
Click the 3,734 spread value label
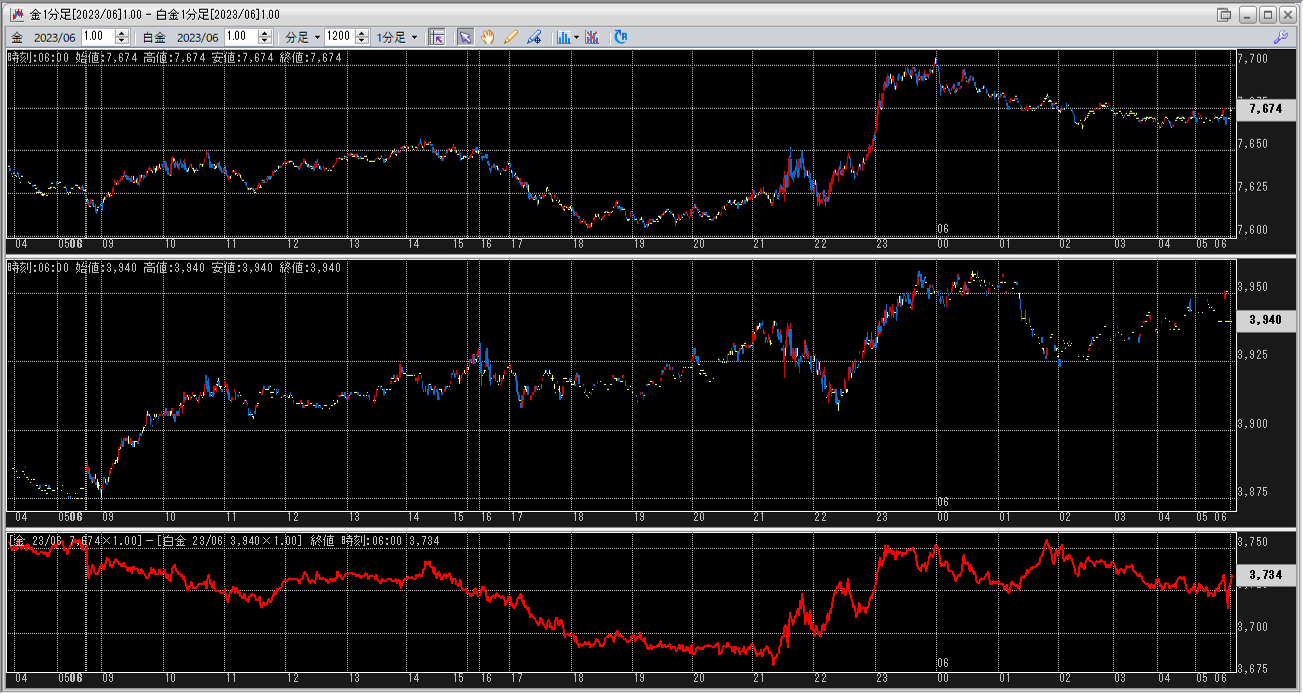coord(1265,576)
